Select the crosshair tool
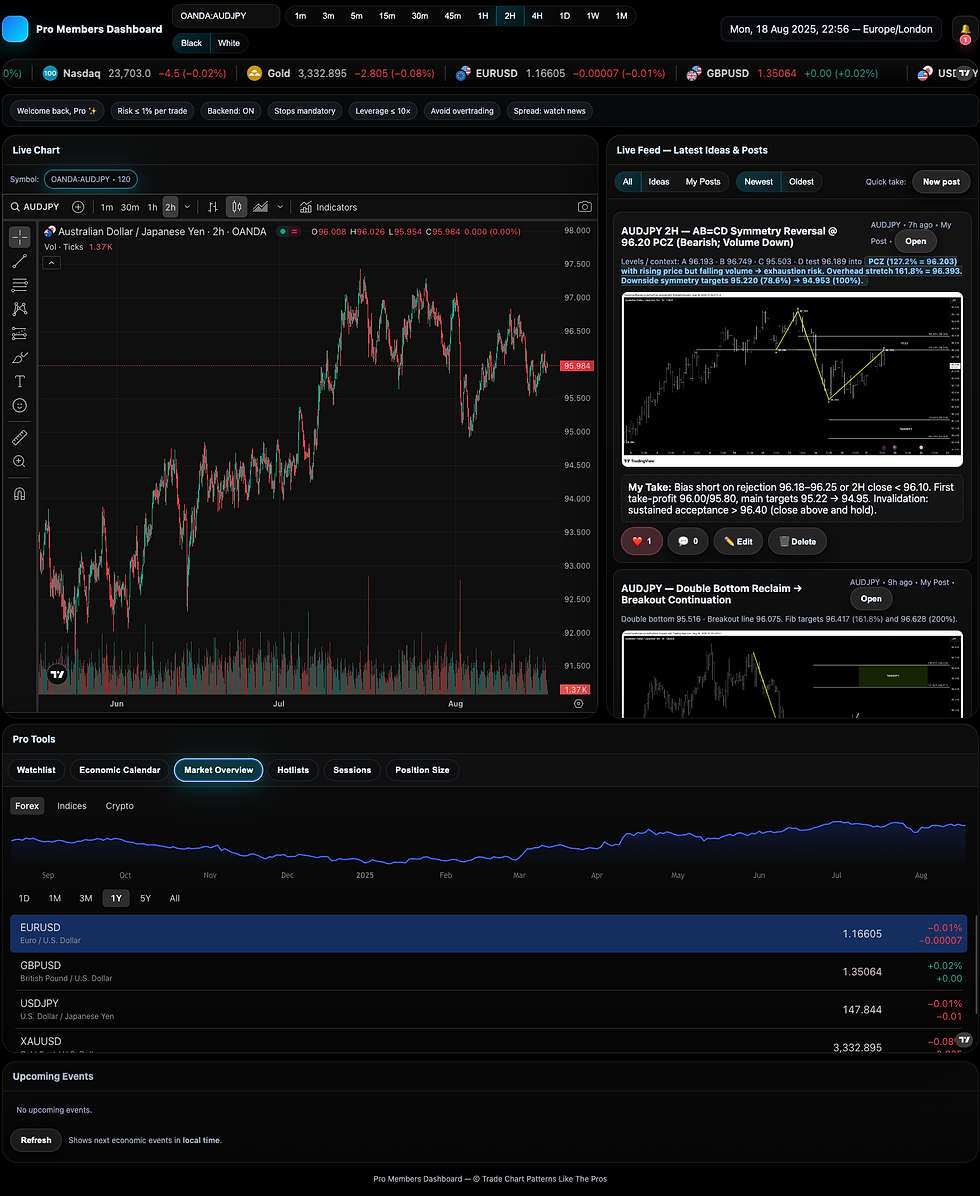This screenshot has height=1196, width=980. (x=19, y=238)
